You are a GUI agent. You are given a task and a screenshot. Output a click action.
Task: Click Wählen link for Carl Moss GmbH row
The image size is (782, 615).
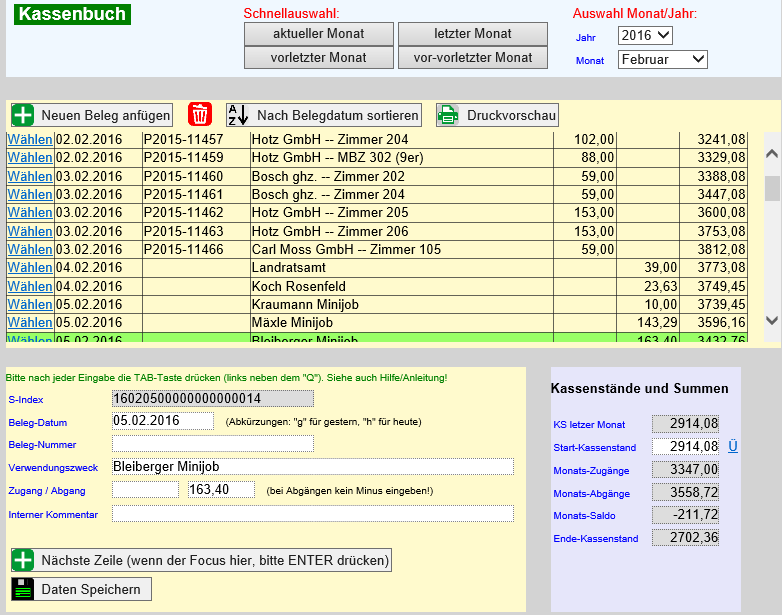[30, 249]
